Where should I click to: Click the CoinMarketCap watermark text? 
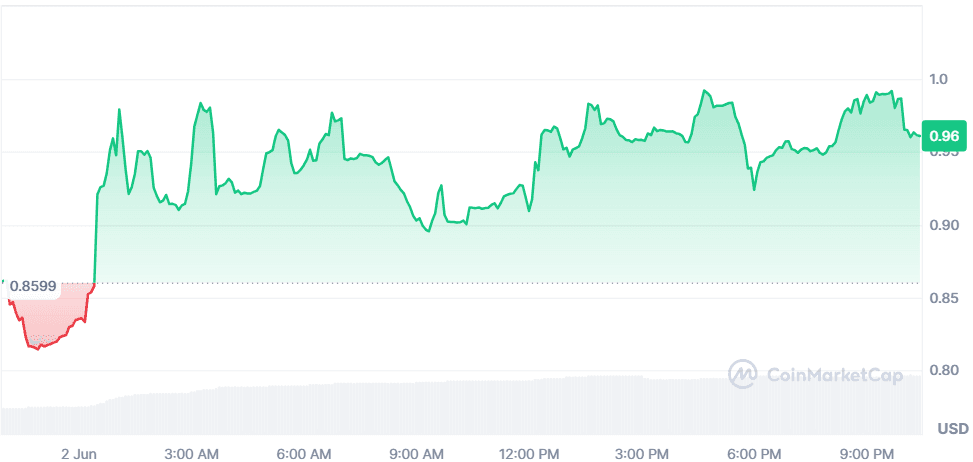click(x=834, y=375)
